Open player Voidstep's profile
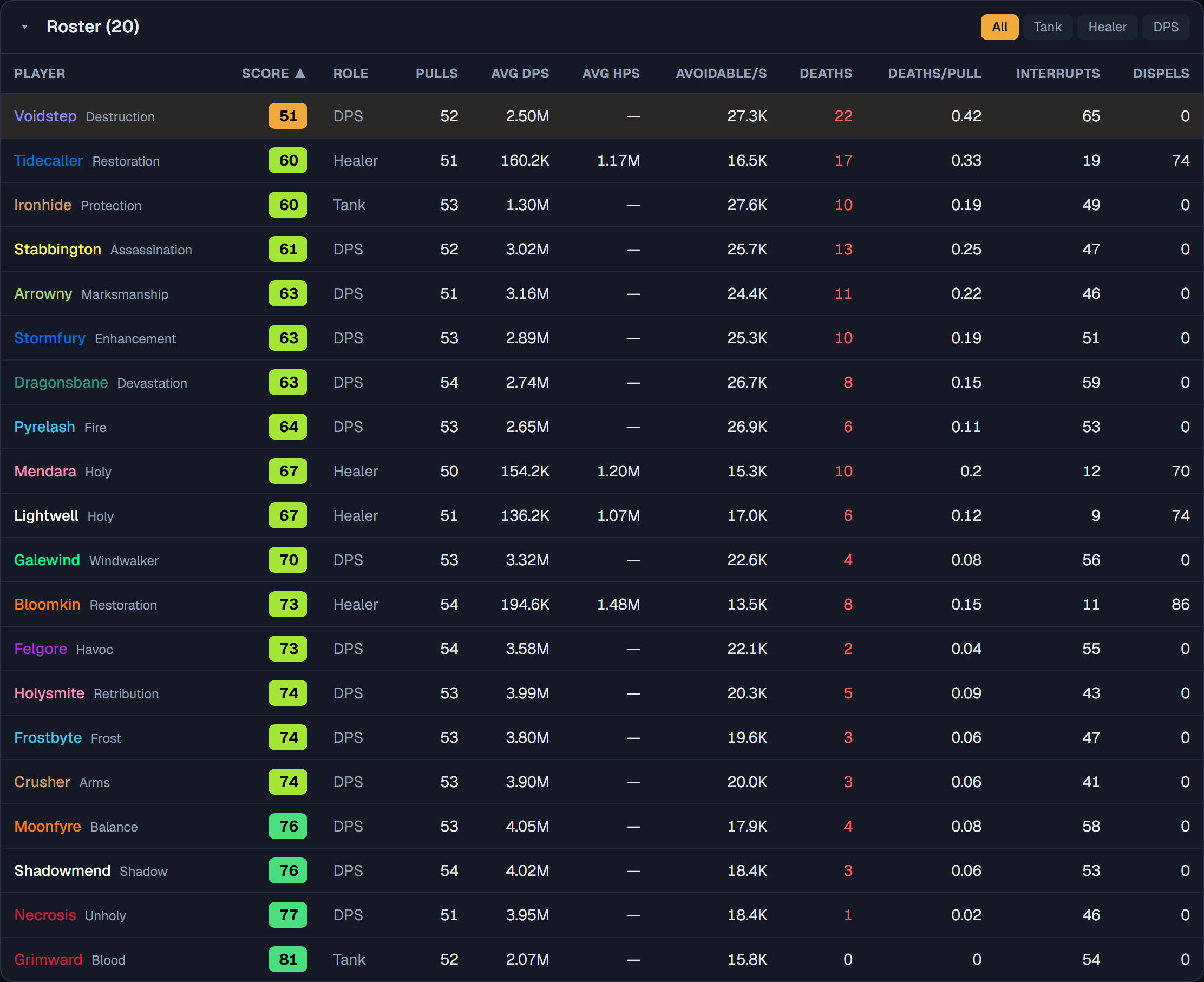Image resolution: width=1204 pixels, height=982 pixels. point(45,116)
